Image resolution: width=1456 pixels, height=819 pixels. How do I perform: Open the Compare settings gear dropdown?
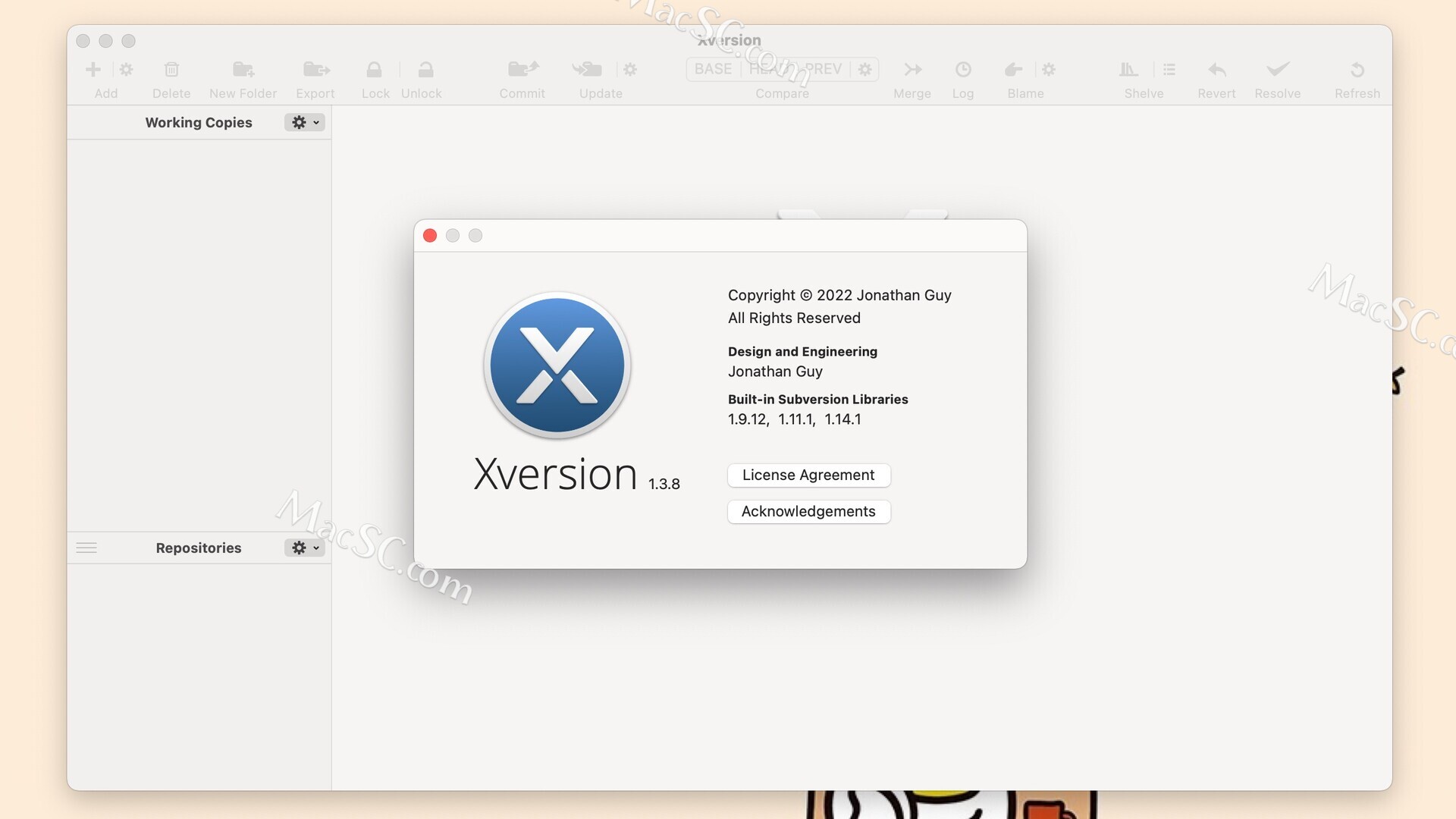coord(864,69)
